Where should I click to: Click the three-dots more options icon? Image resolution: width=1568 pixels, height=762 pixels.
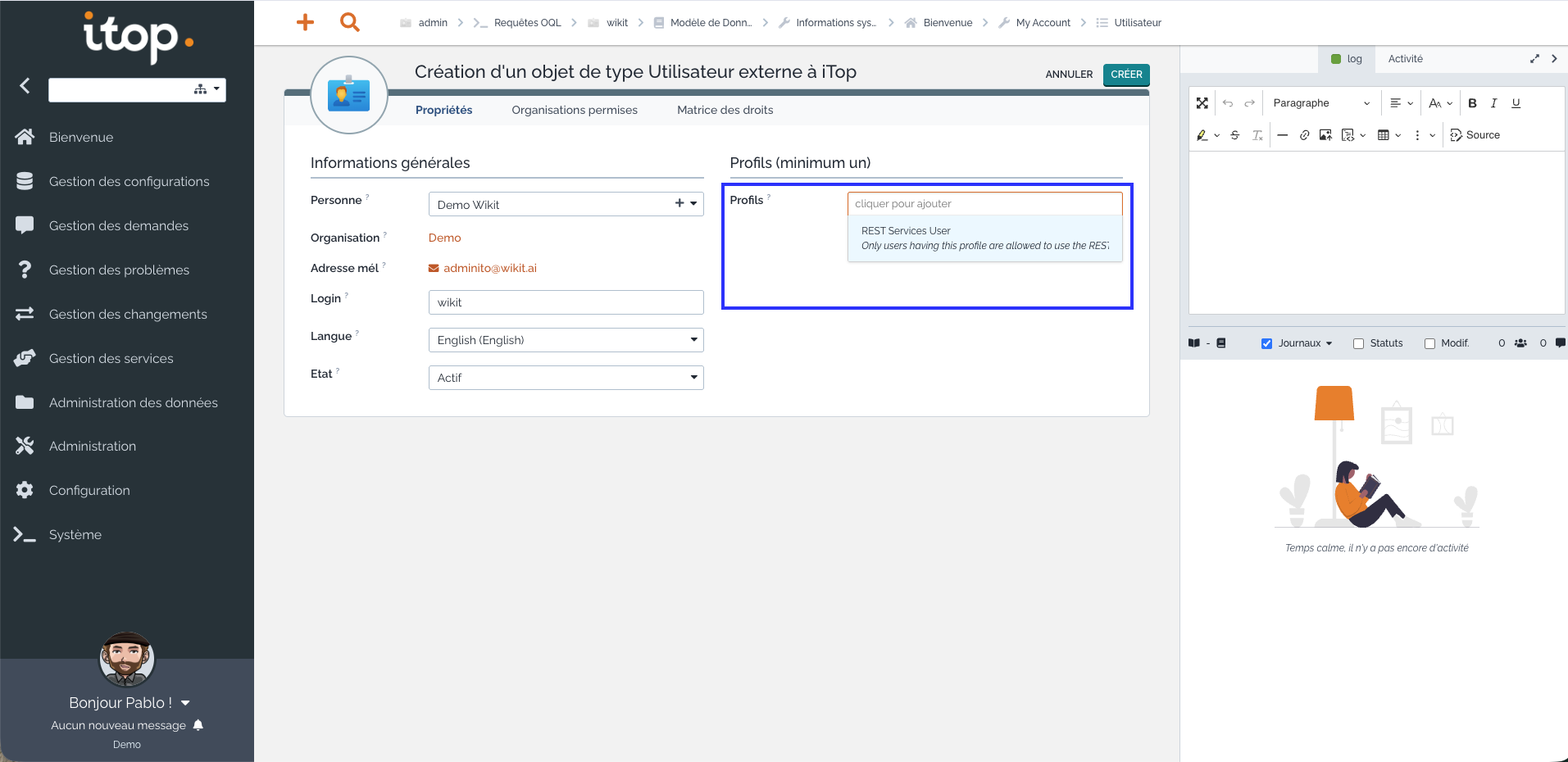[x=1417, y=135]
